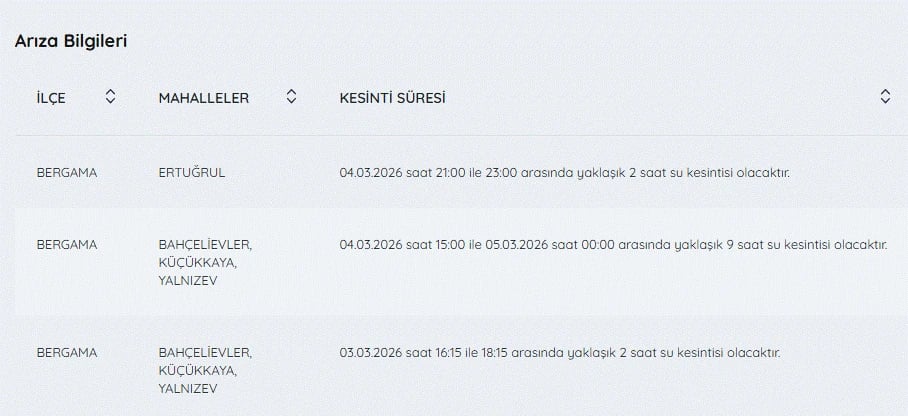Select YALNIZEV in the 9-hour outage row

188,281
